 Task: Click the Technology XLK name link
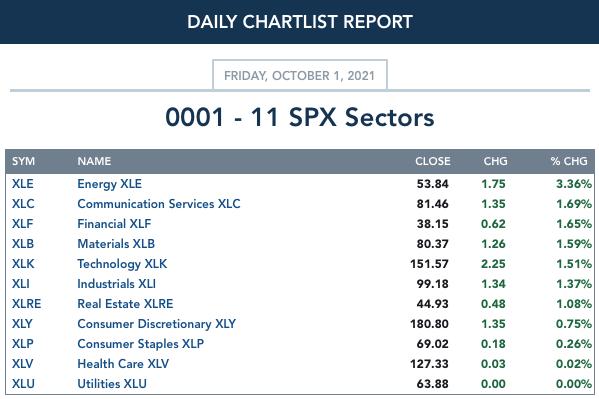click(122, 264)
